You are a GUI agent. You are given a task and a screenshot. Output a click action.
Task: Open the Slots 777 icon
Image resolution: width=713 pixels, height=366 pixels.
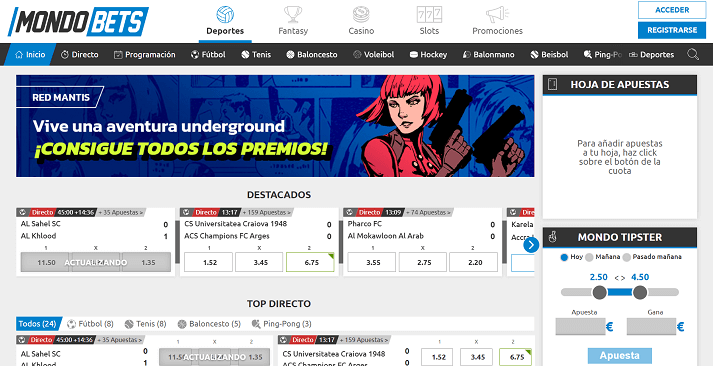coord(429,15)
